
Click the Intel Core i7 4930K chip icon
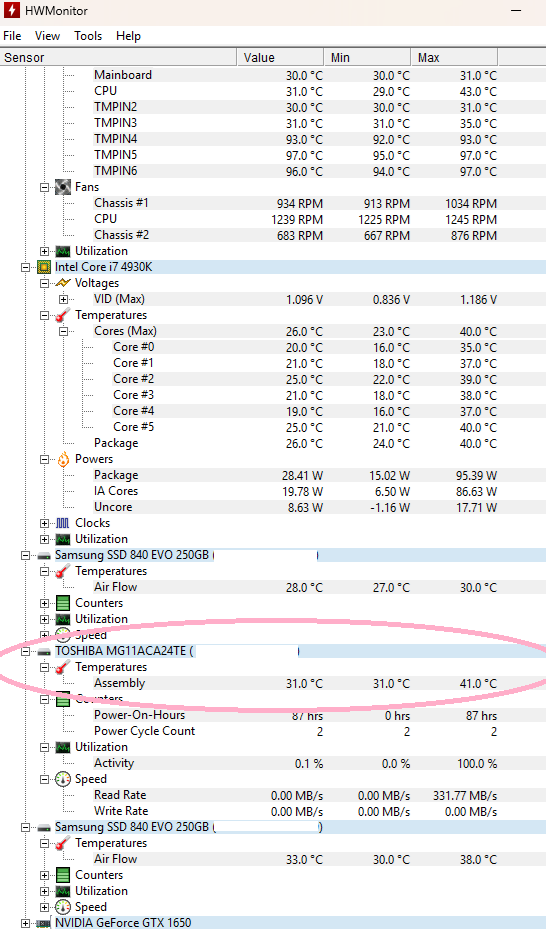[x=44, y=267]
